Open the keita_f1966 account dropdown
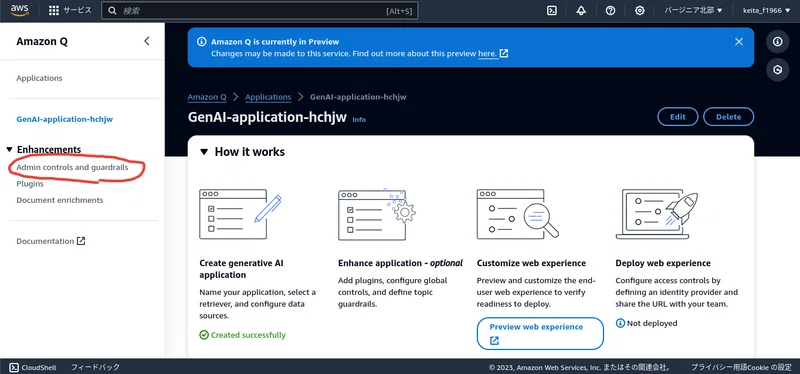Image resolution: width=800 pixels, height=374 pixels. click(766, 10)
